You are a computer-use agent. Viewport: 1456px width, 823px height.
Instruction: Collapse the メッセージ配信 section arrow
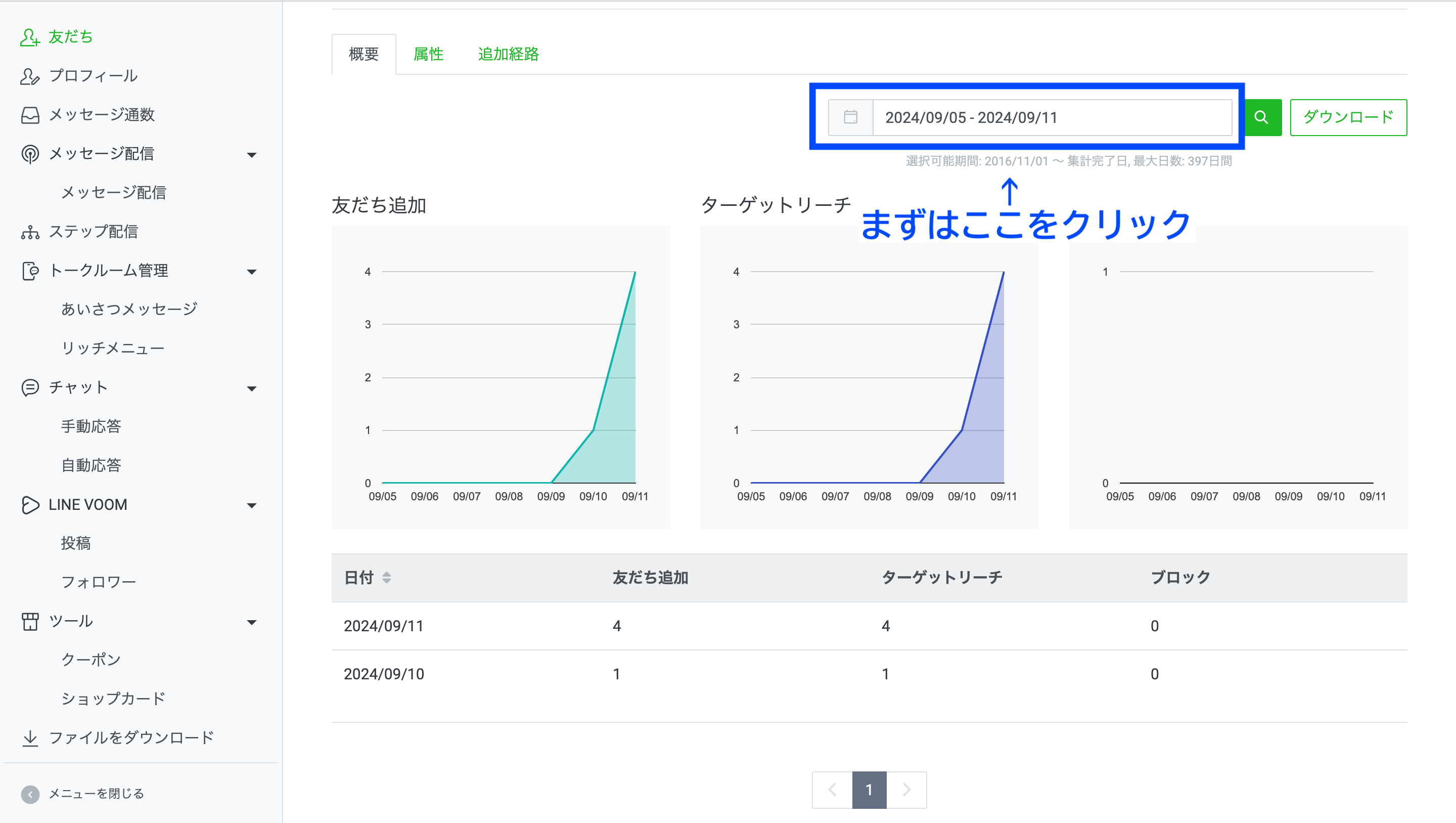tap(252, 154)
